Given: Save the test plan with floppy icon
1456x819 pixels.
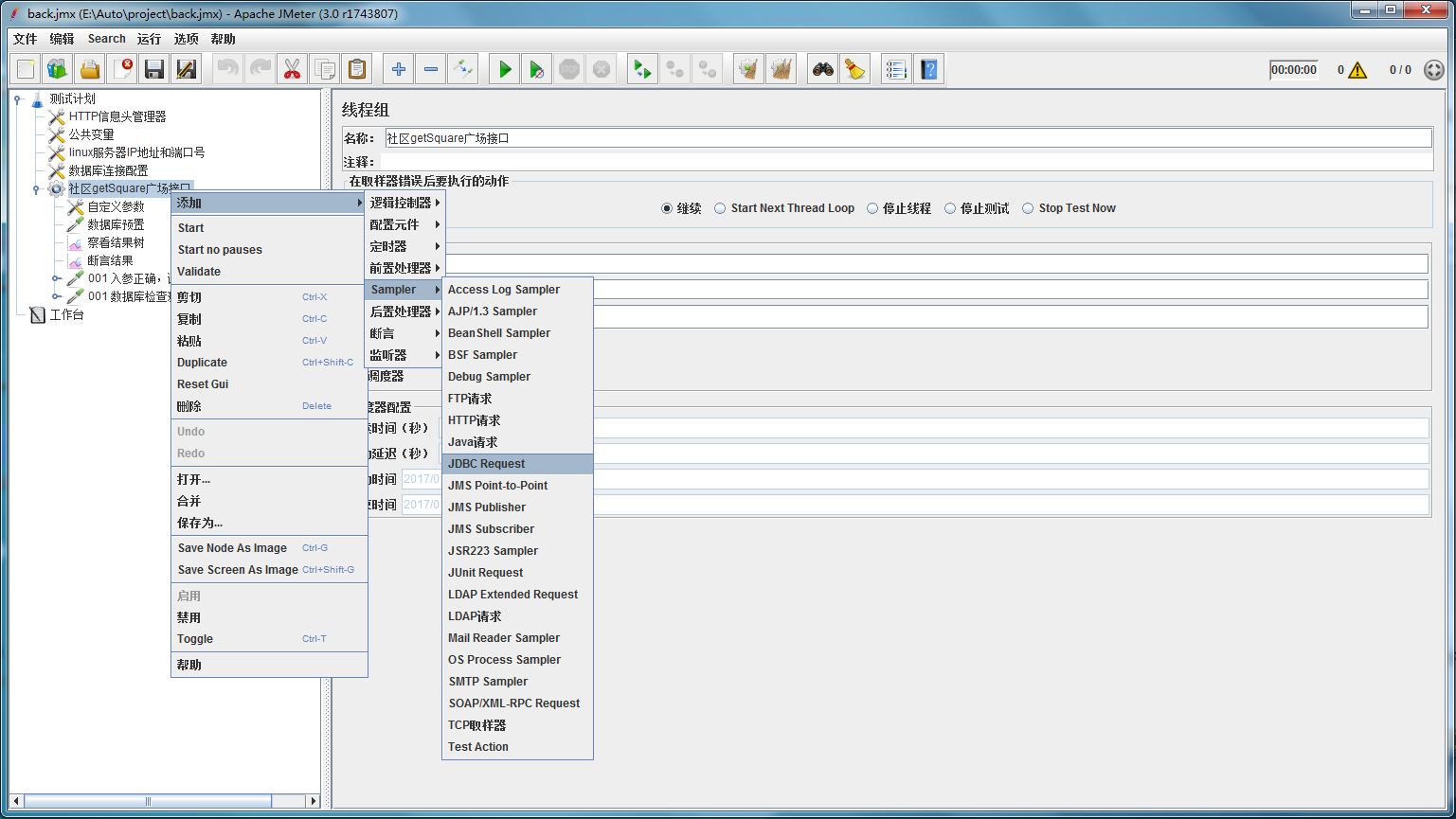Looking at the screenshot, I should coord(154,69).
